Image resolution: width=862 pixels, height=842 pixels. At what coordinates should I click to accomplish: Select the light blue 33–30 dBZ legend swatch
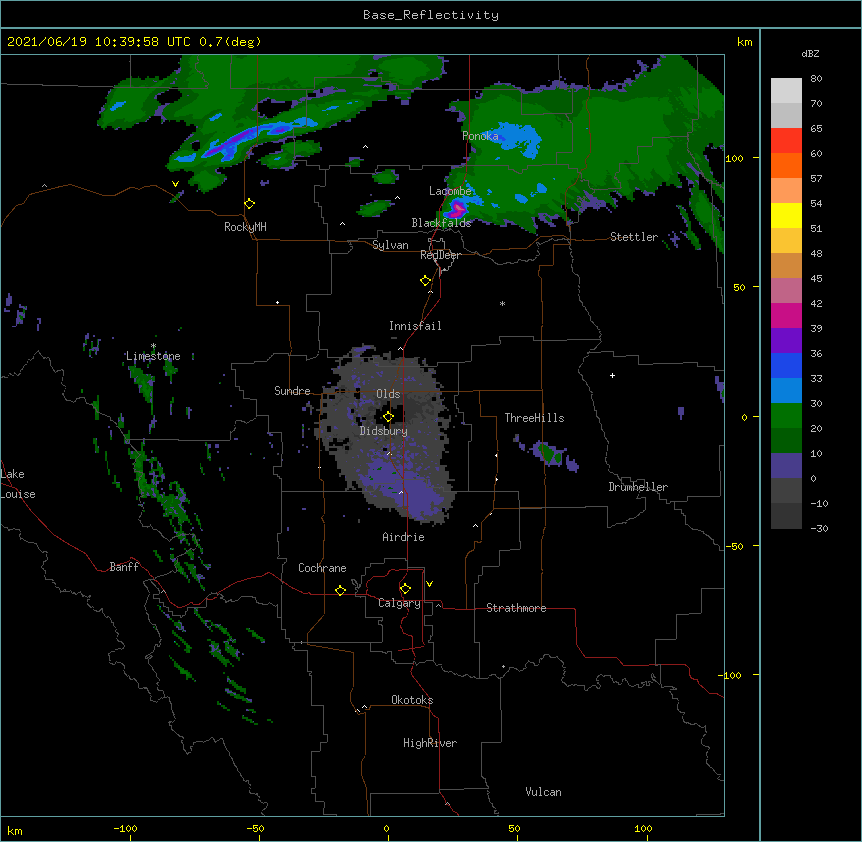coord(786,391)
